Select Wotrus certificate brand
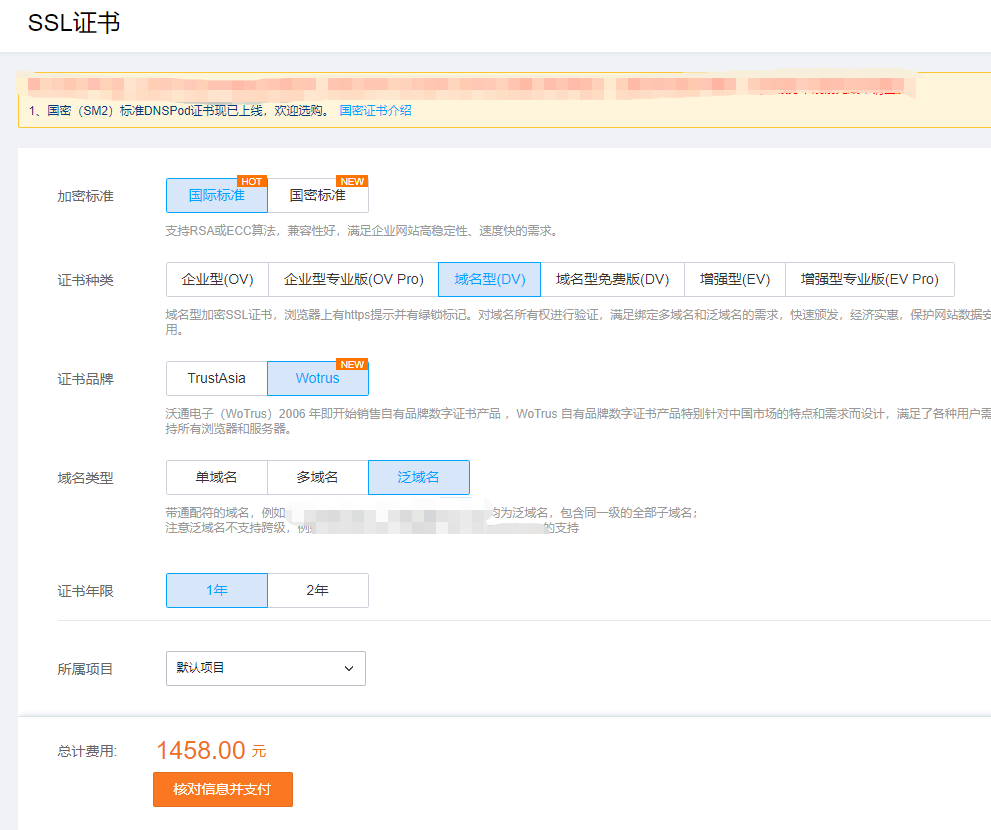 (317, 379)
